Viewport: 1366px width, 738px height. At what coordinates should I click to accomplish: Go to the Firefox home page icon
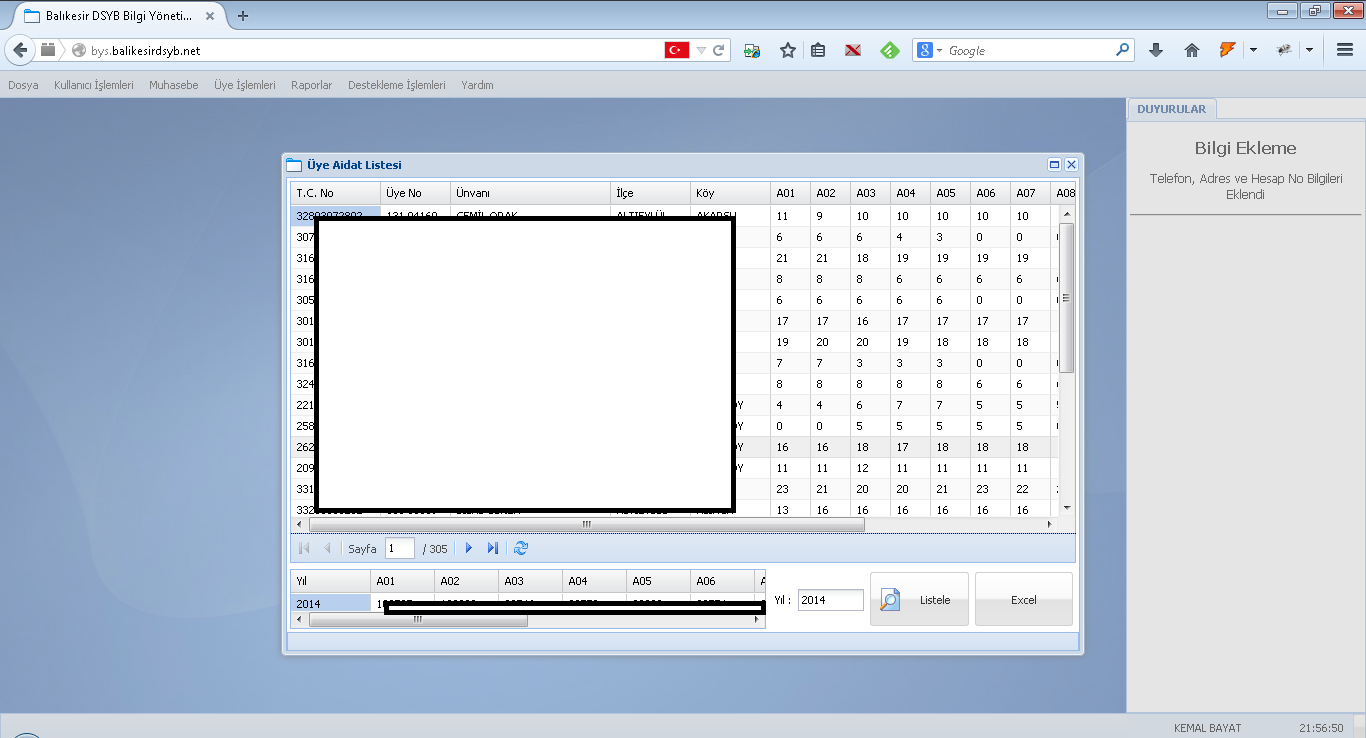[1192, 50]
